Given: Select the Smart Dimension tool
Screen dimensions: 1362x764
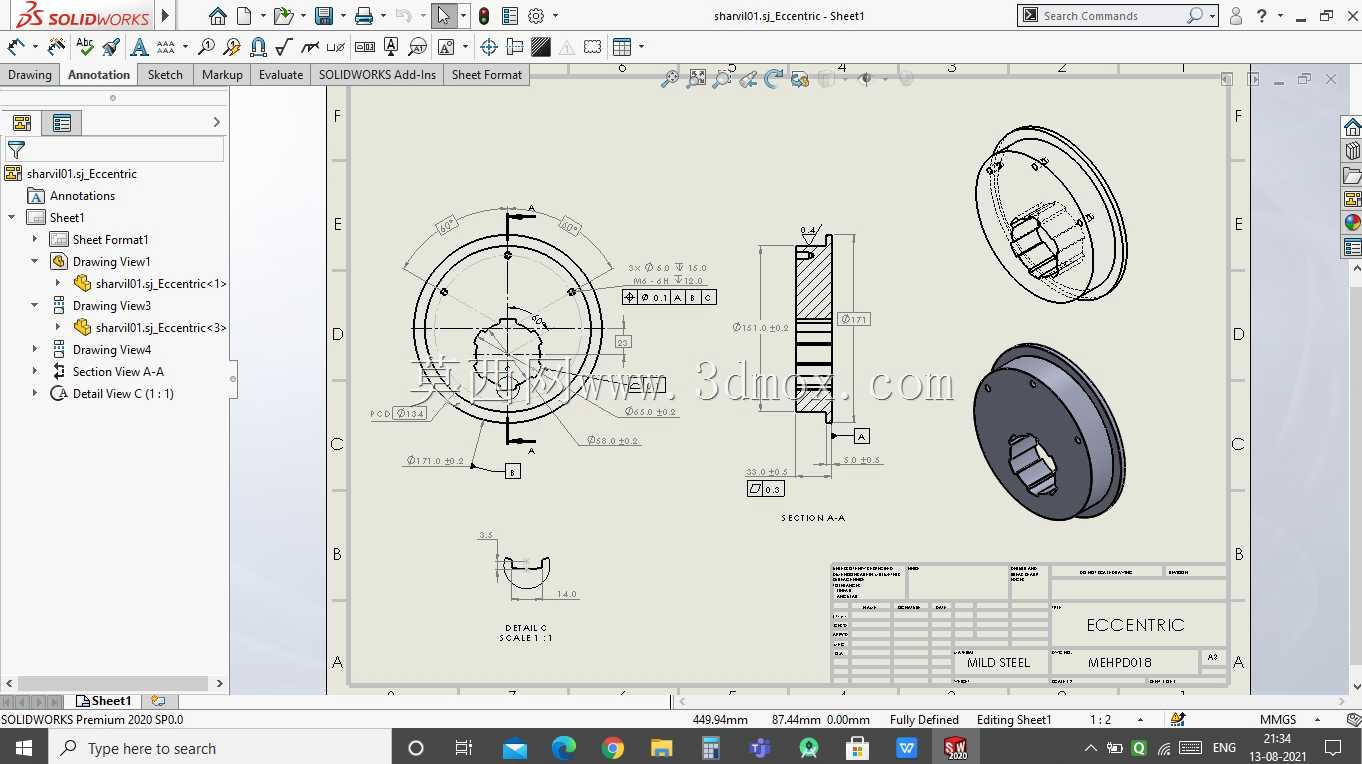Looking at the screenshot, I should 17,46.
